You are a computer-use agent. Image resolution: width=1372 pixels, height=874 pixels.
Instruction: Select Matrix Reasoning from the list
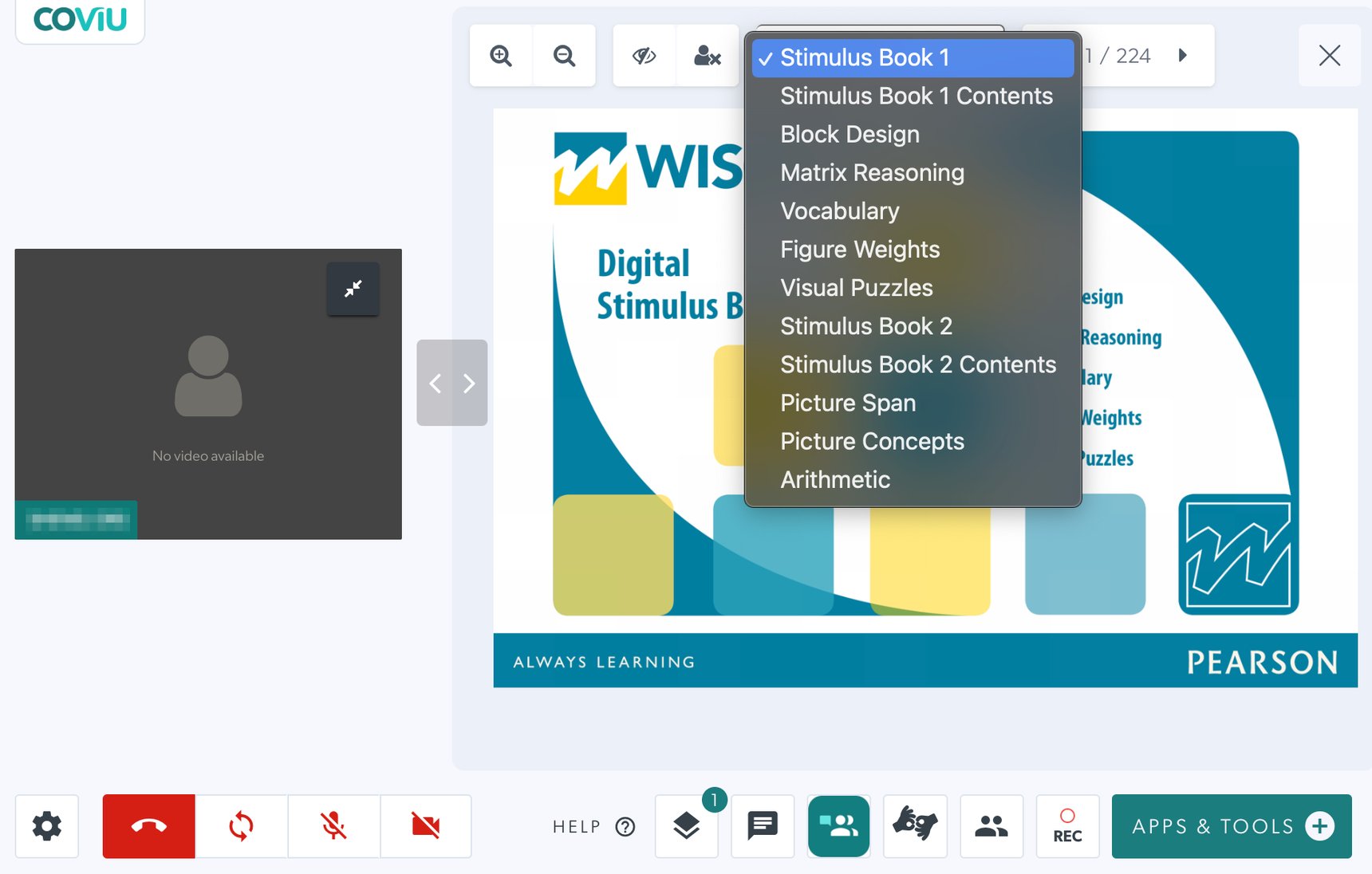[913, 172]
